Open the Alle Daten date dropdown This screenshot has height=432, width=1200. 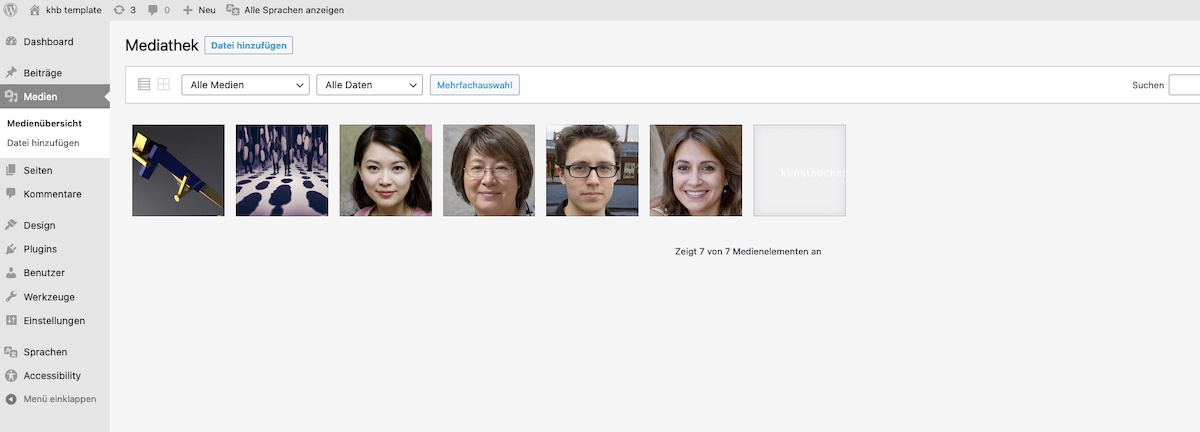[x=370, y=85]
